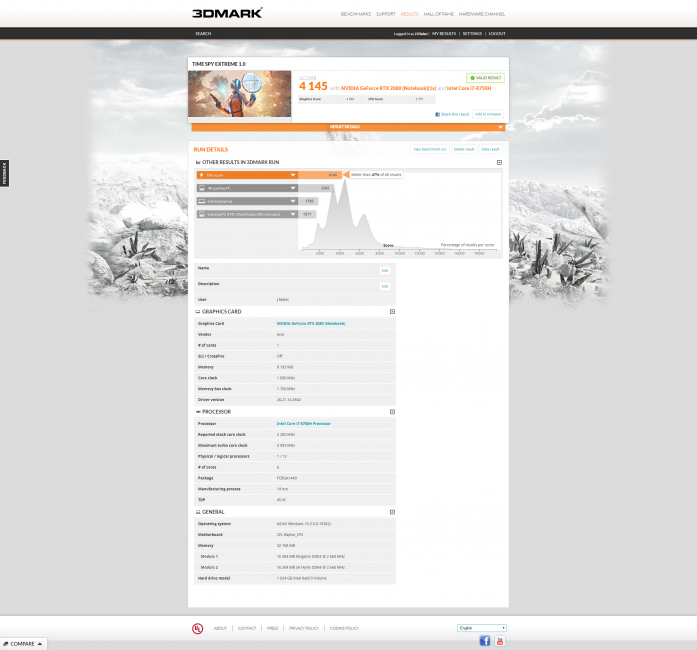Click Share this result
Image resolution: width=697 pixels, height=650 pixels.
(x=455, y=115)
